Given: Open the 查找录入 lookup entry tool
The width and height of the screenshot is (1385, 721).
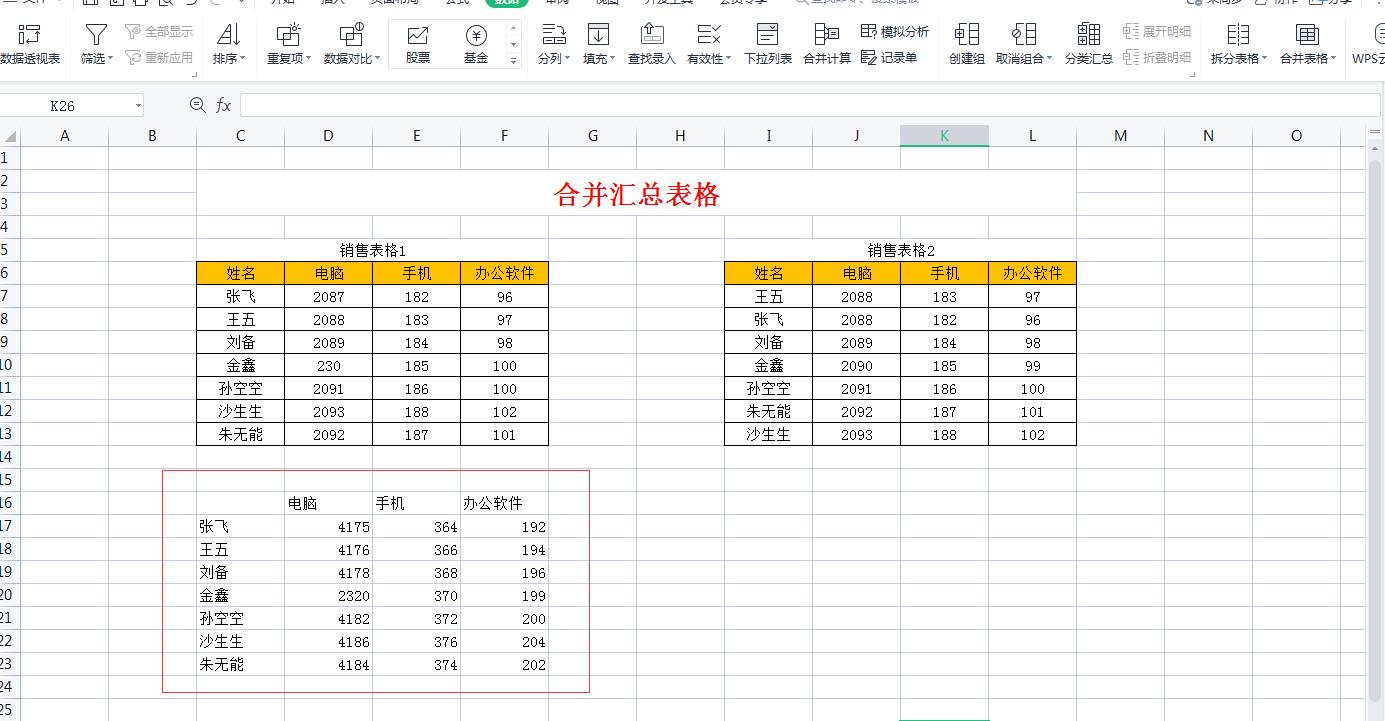Looking at the screenshot, I should 652,46.
